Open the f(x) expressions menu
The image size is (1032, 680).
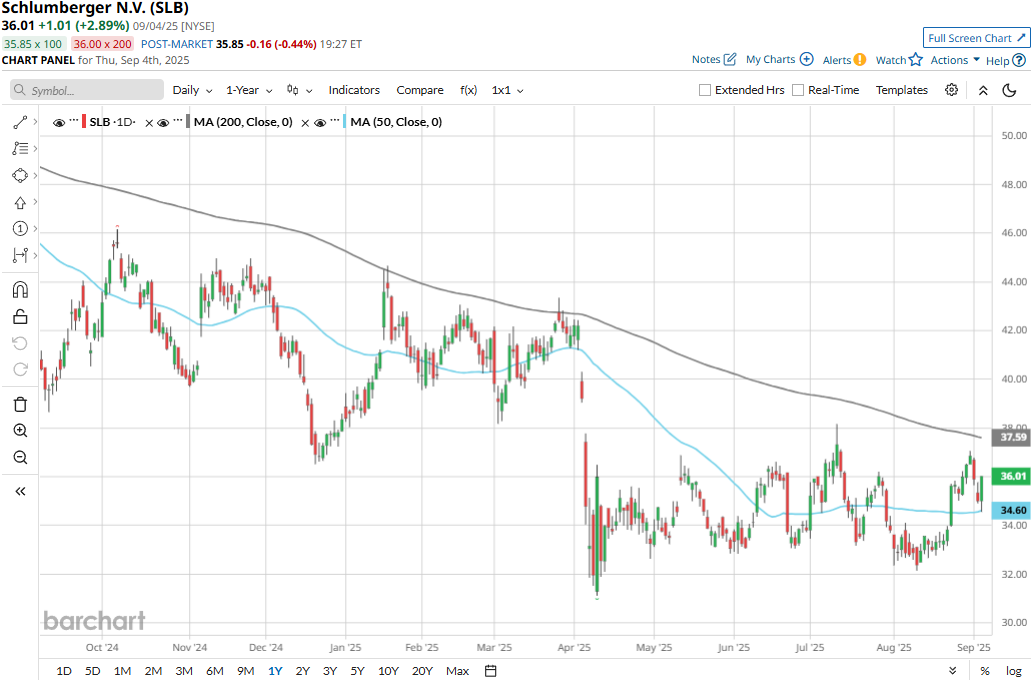coord(469,90)
